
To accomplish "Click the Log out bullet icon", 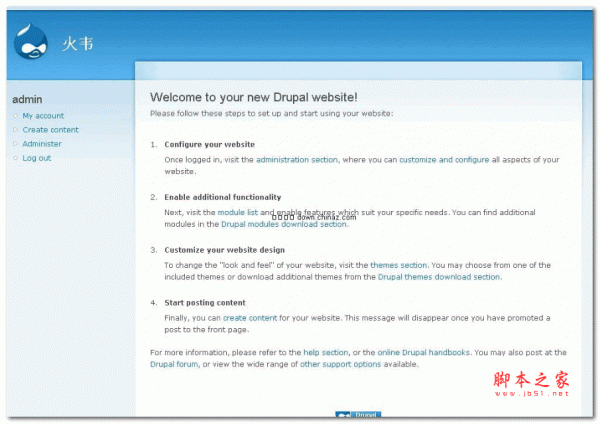I will point(15,158).
